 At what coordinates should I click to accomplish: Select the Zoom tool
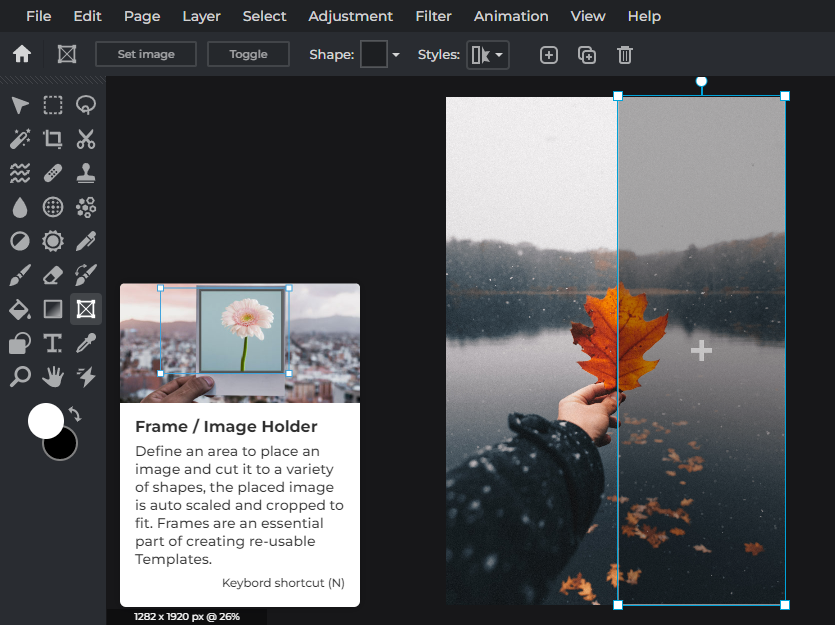(x=19, y=377)
